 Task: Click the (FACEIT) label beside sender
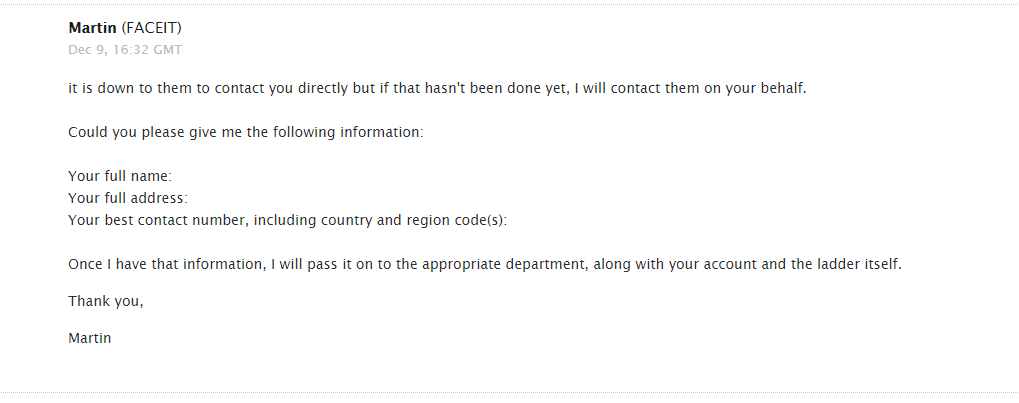[151, 28]
